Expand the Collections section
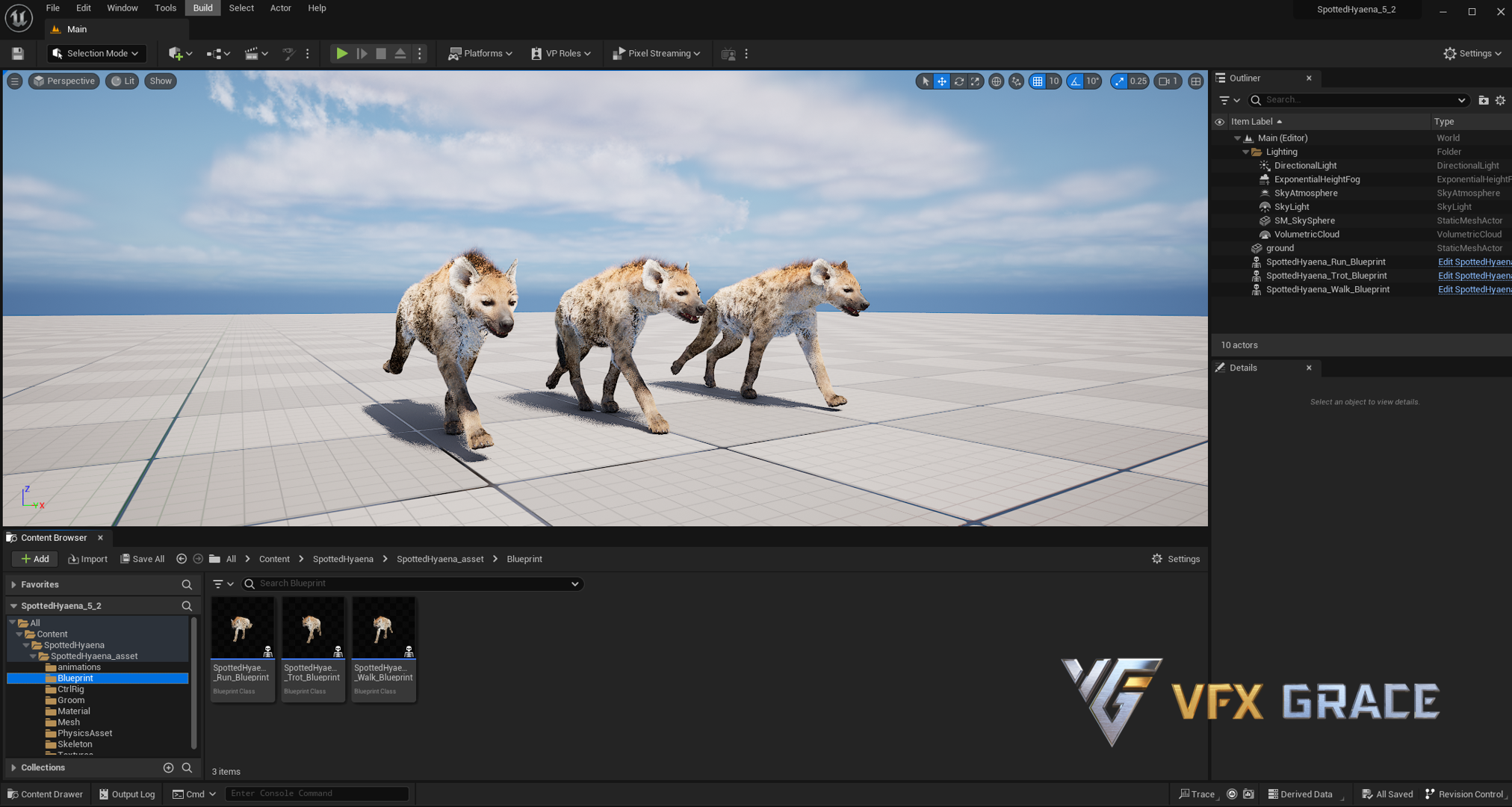Screen dimensions: 1512x807 (13, 767)
